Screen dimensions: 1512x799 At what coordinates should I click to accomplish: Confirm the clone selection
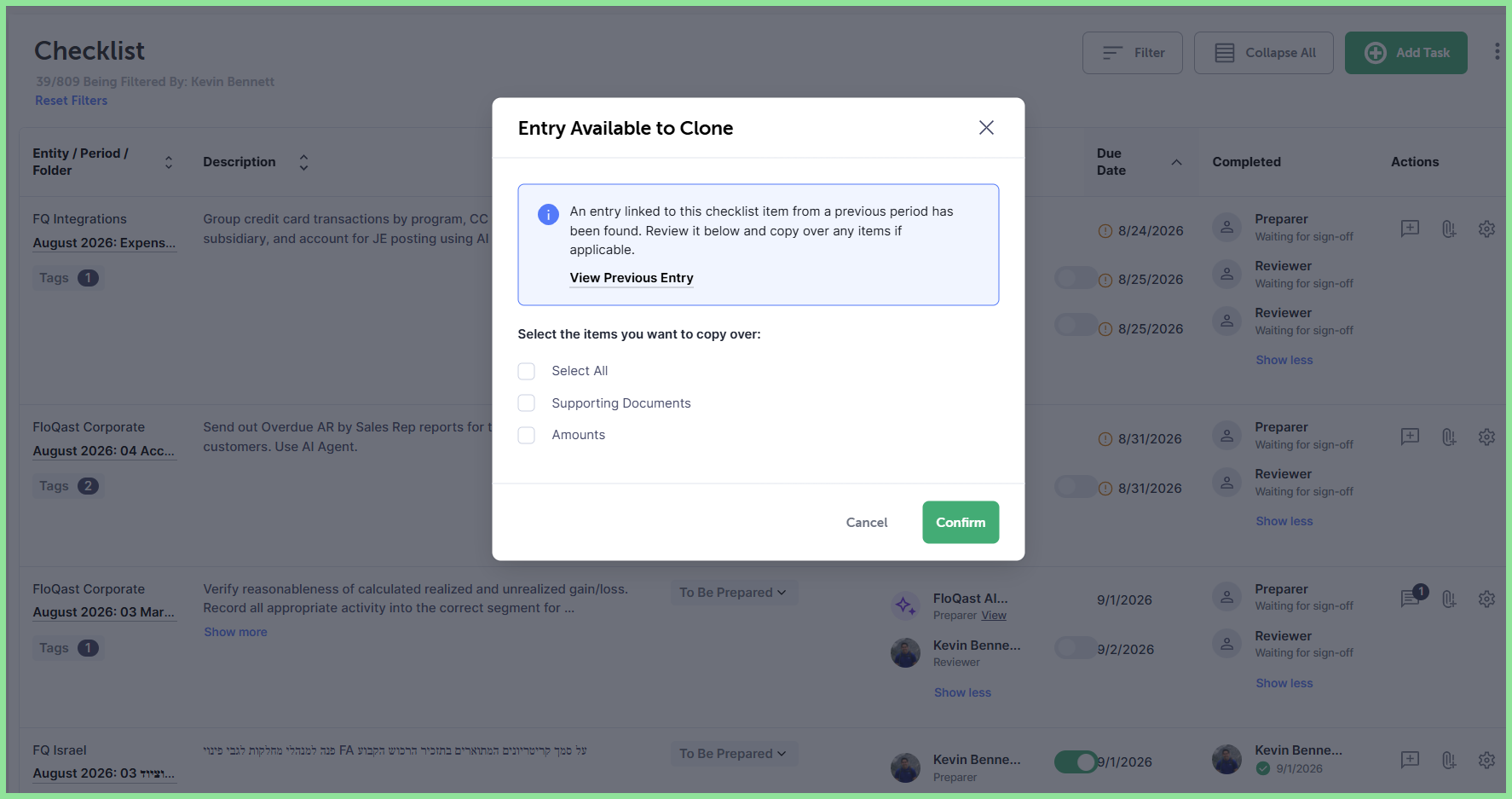pyautogui.click(x=961, y=522)
